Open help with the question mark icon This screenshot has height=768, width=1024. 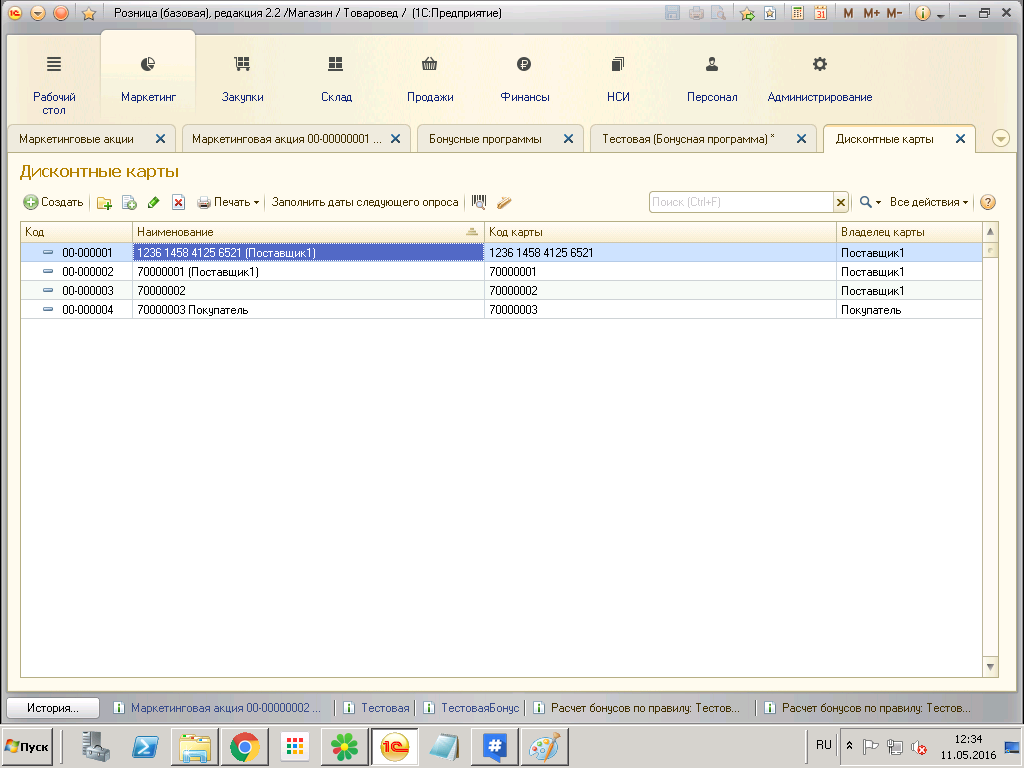click(x=988, y=202)
